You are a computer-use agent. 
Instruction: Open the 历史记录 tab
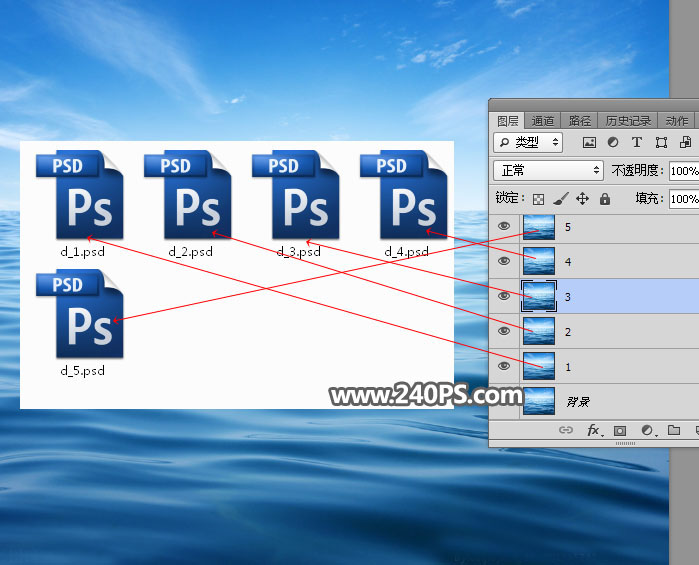(x=628, y=121)
